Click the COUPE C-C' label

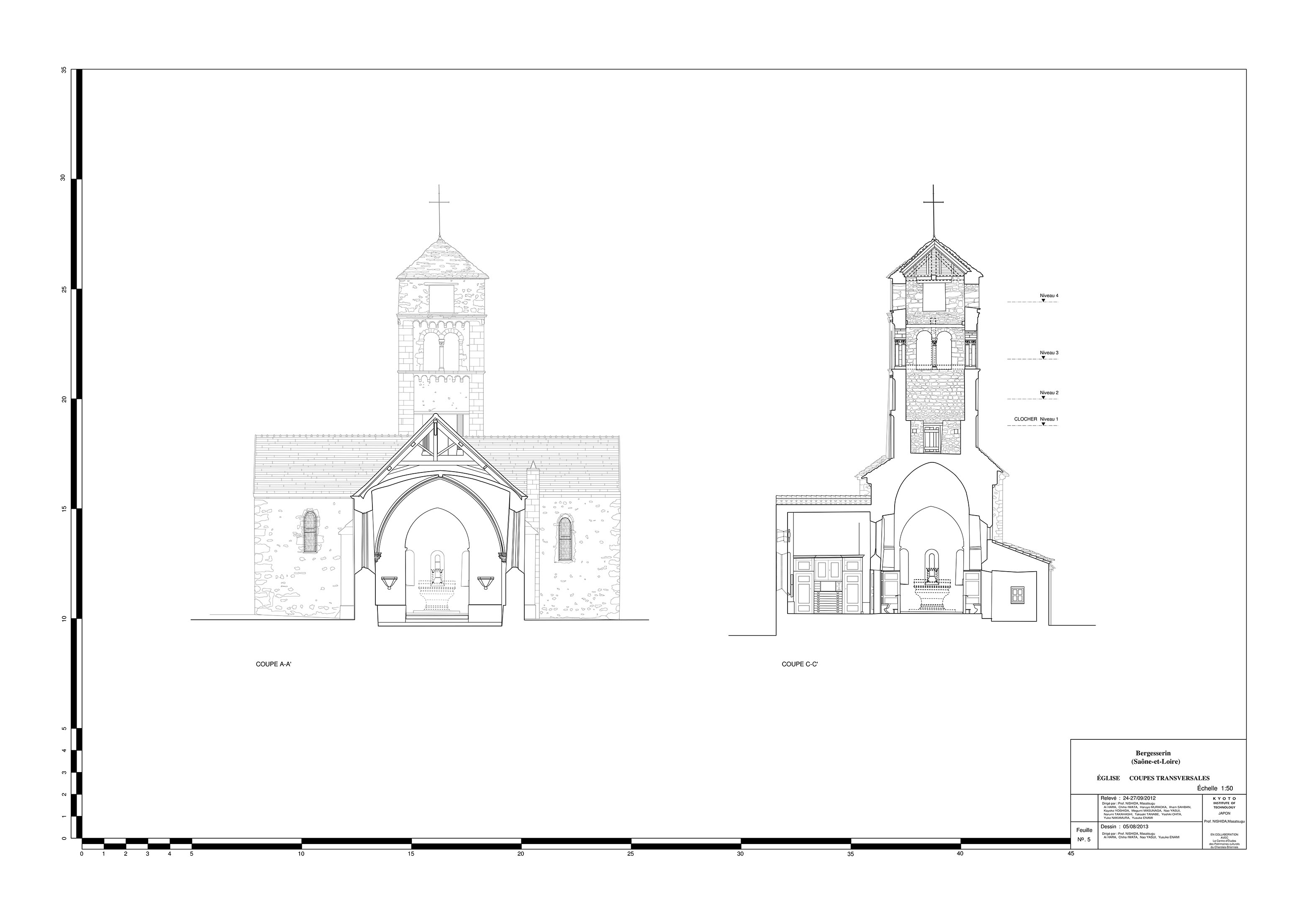point(799,664)
